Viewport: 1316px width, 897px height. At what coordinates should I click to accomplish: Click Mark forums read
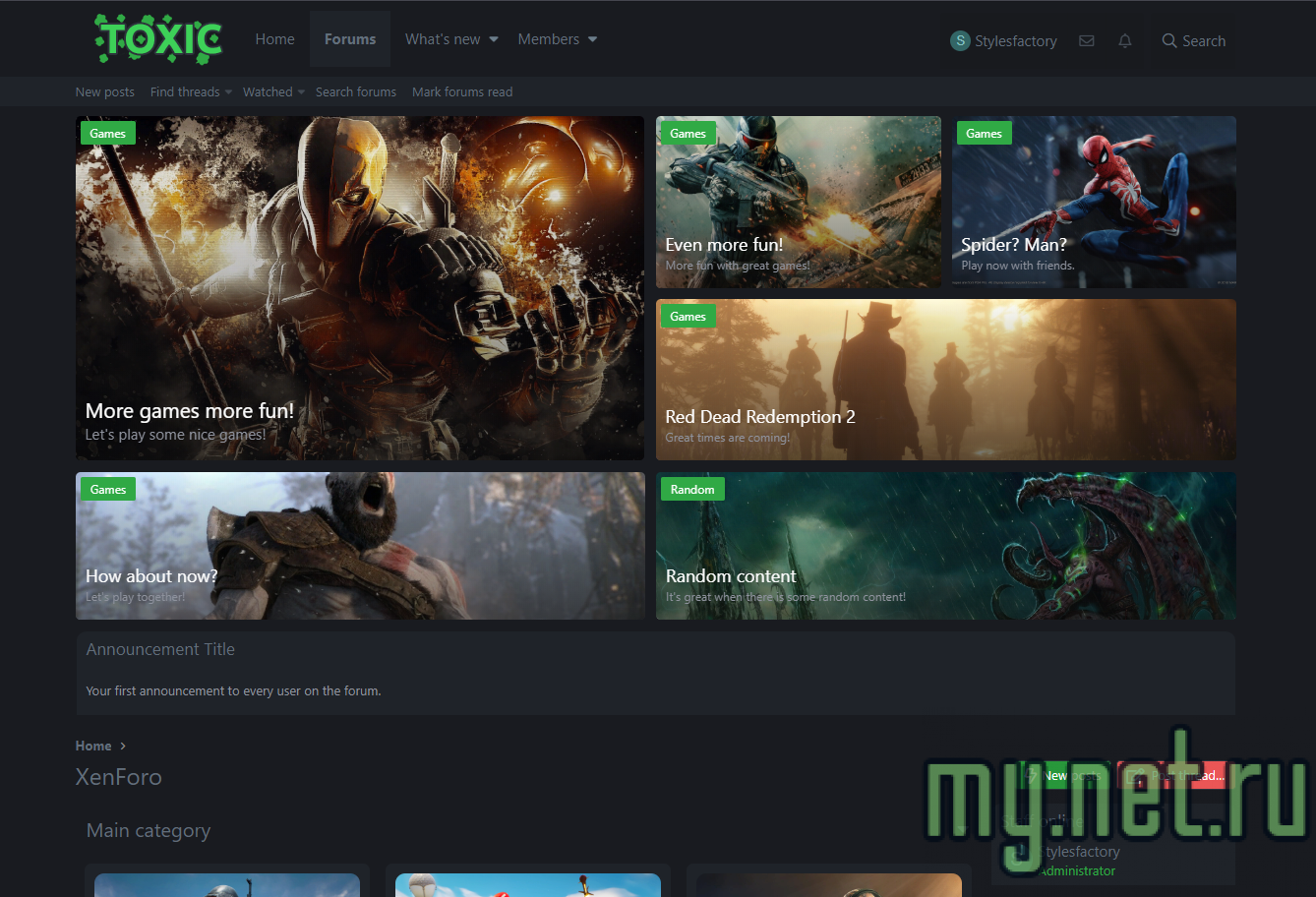[462, 92]
